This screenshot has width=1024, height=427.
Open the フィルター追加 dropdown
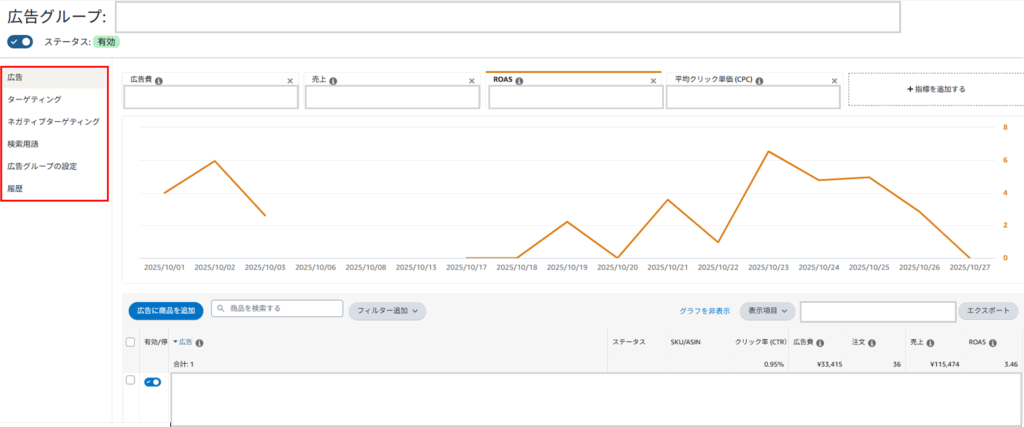point(387,311)
